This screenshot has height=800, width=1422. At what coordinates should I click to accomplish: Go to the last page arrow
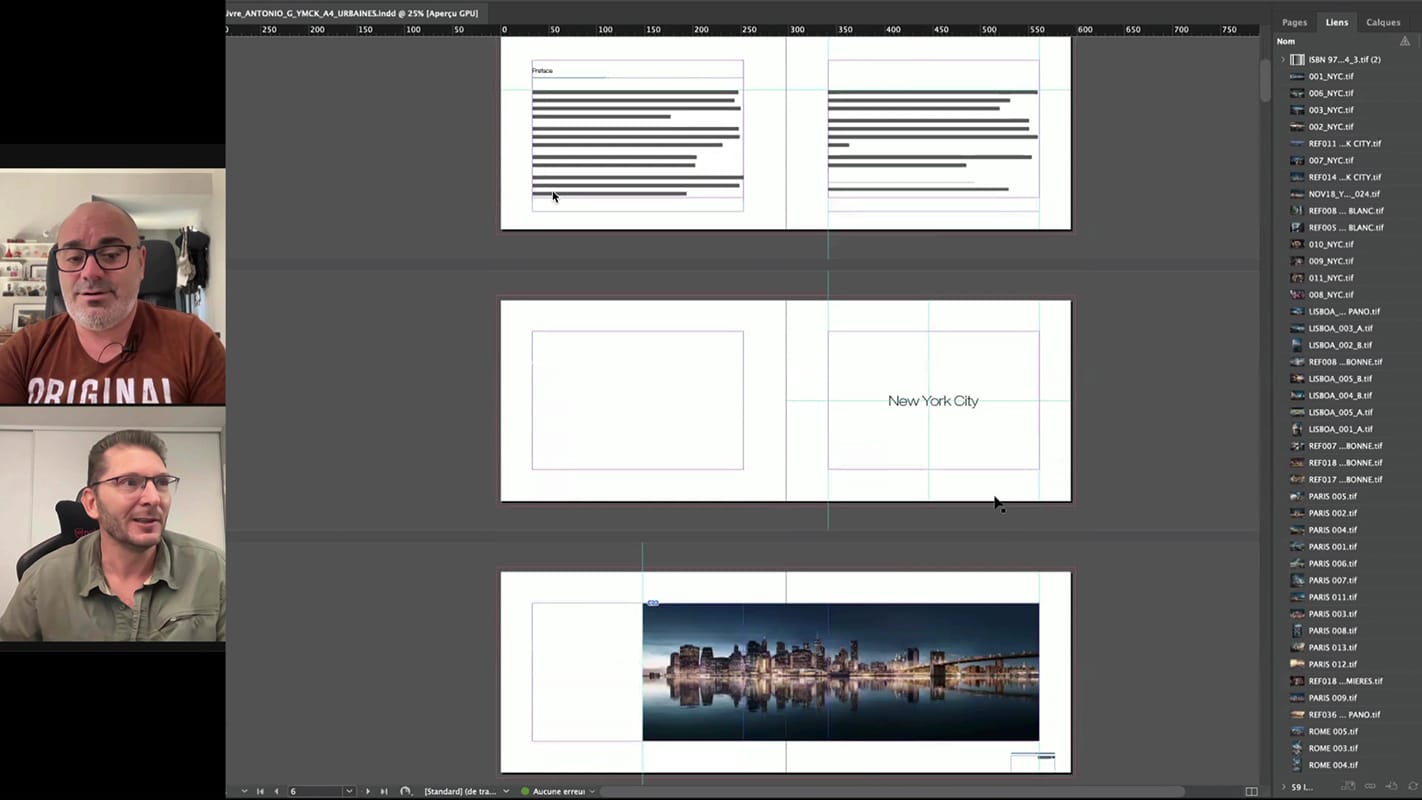(x=384, y=791)
